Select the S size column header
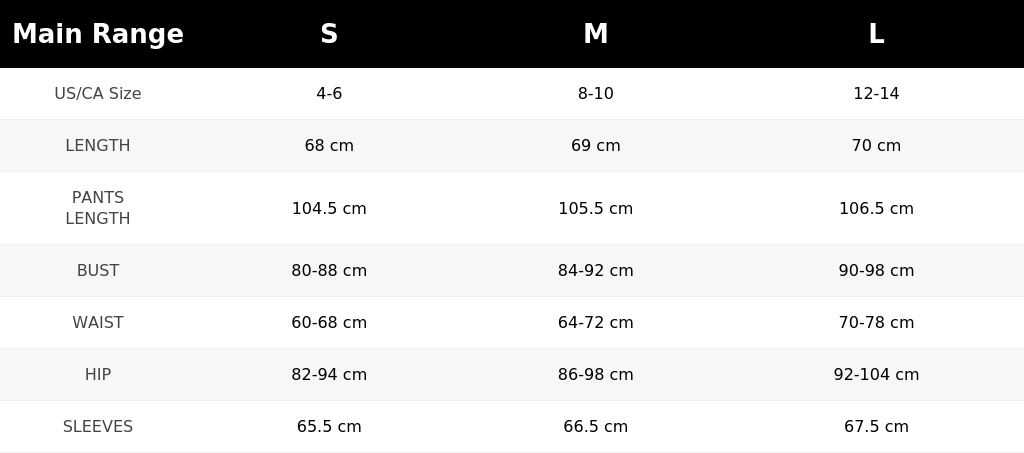 coord(329,34)
